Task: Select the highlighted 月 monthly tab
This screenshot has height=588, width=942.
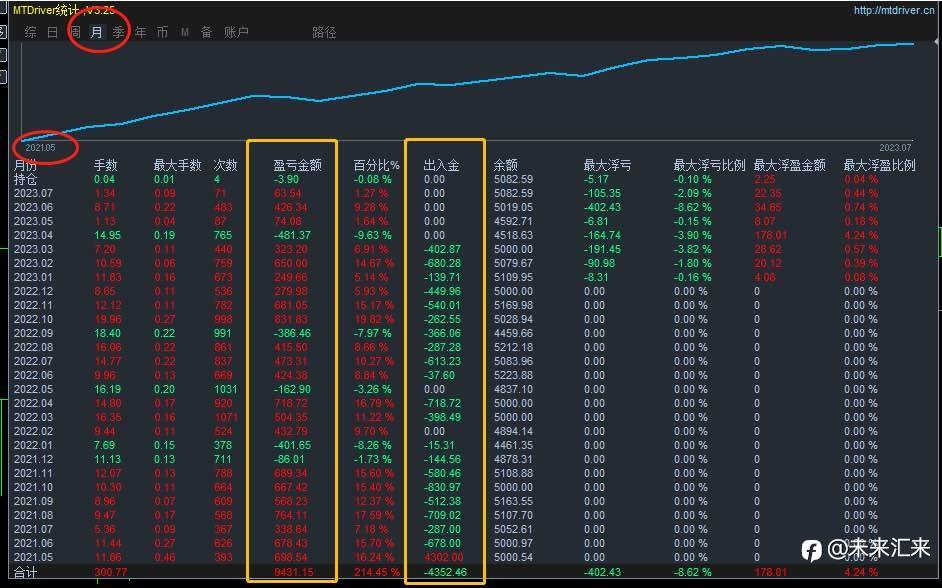Action: 97,32
